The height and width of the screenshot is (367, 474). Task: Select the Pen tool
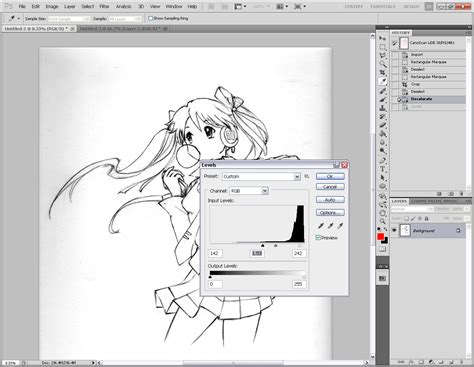[x=383, y=161]
